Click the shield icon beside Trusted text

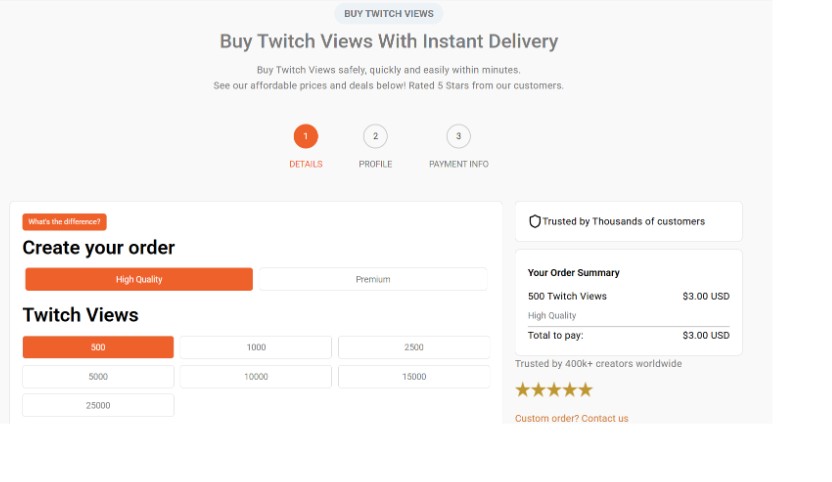click(534, 221)
